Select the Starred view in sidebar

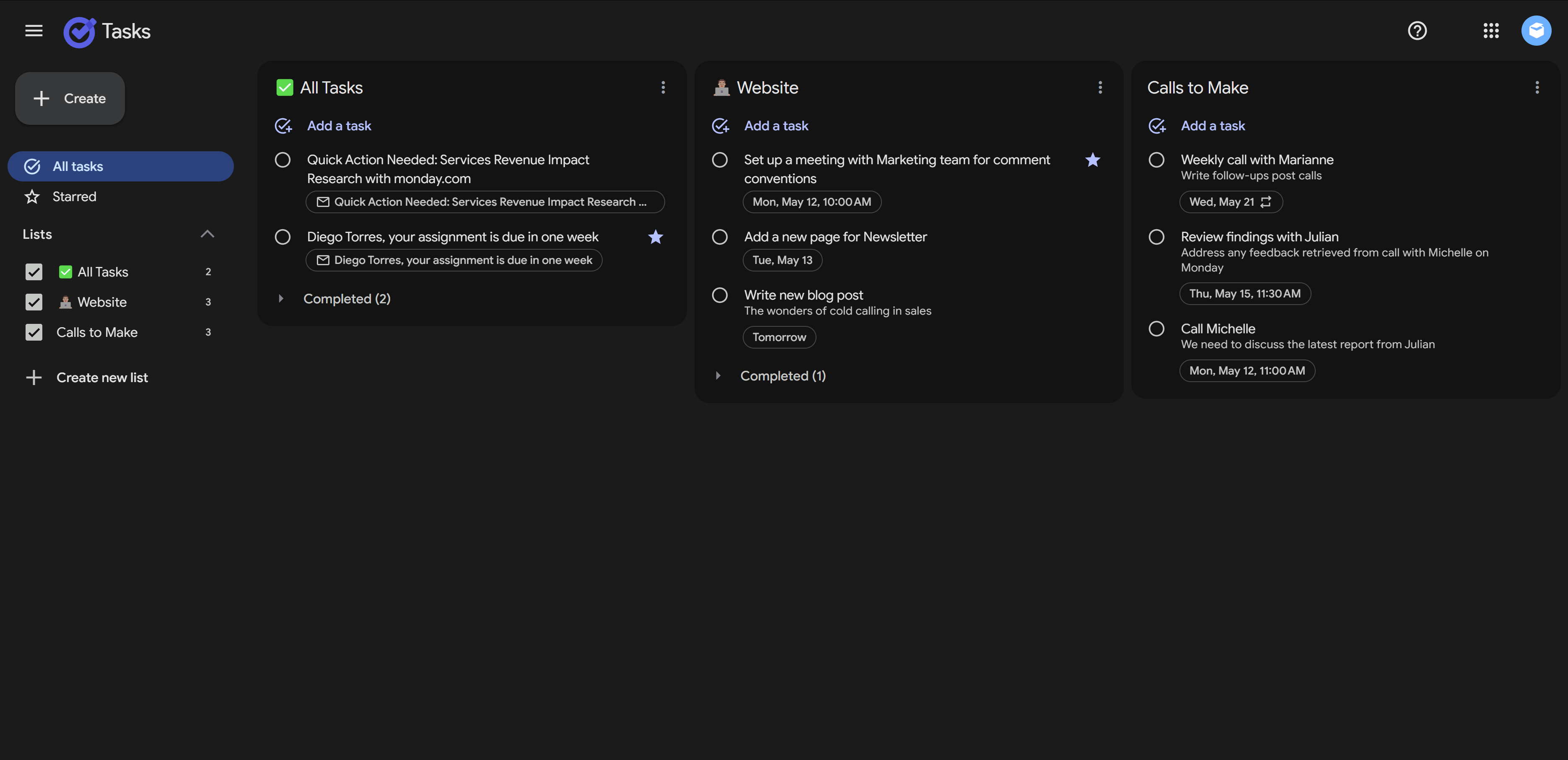click(x=74, y=196)
